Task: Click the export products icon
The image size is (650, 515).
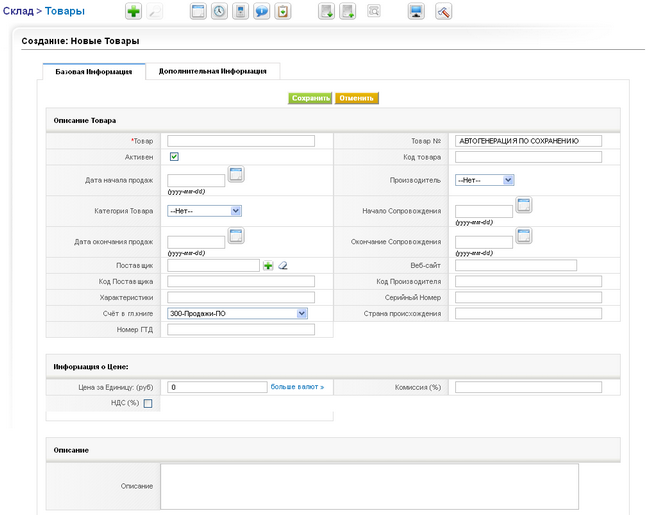Action: [347, 11]
